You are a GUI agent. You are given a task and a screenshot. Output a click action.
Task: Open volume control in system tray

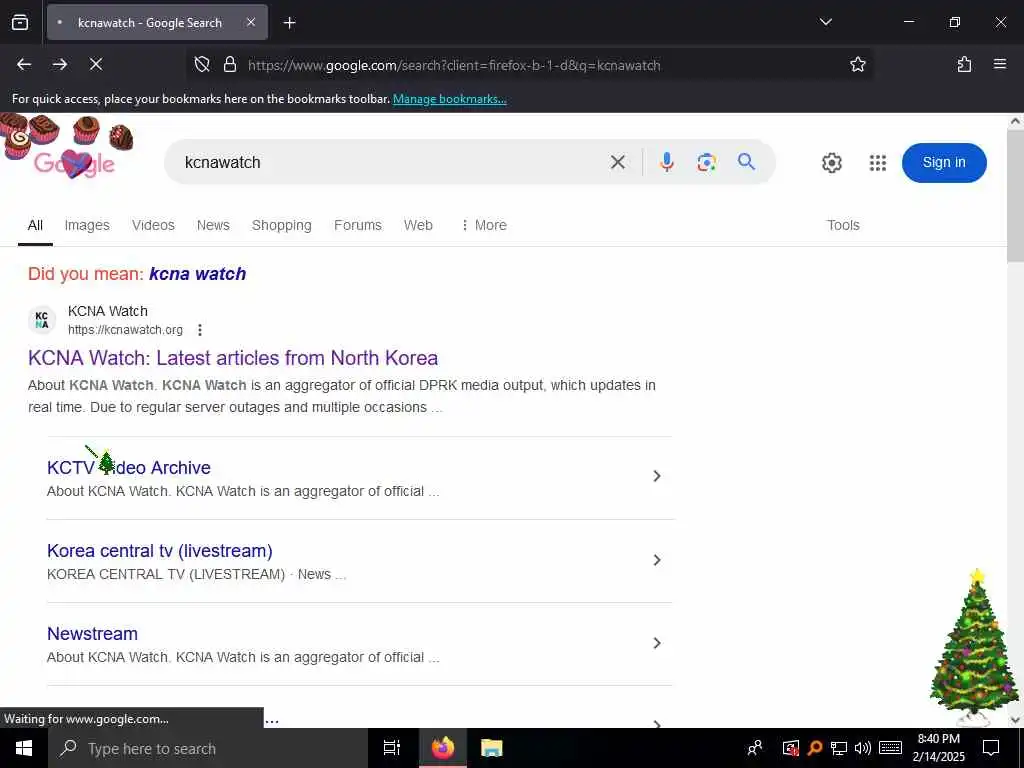[x=863, y=748]
